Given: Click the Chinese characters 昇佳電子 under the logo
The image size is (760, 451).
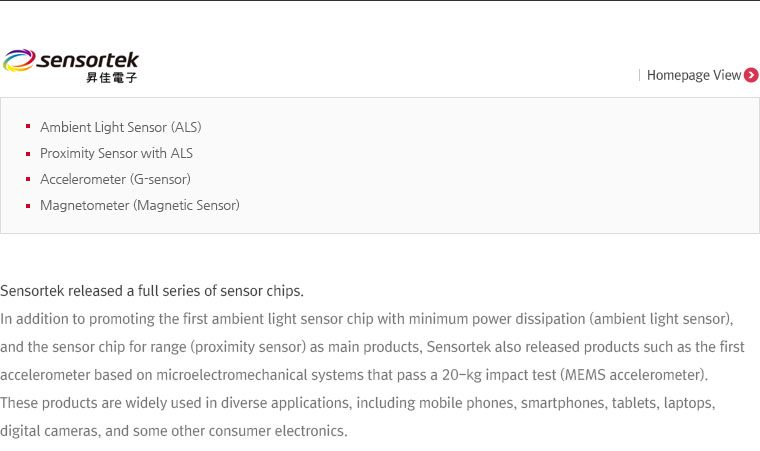Looking at the screenshot, I should 111,78.
